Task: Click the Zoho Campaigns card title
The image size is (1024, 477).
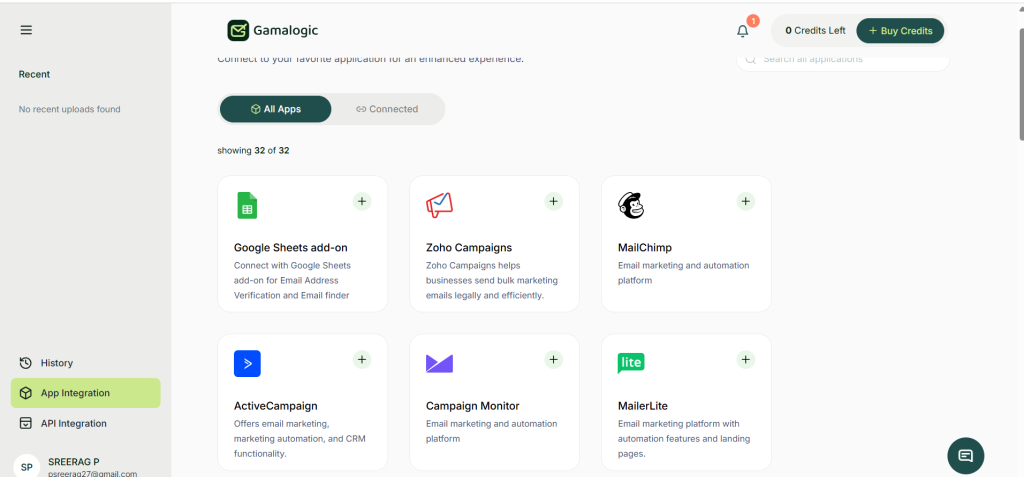Action: (x=469, y=248)
